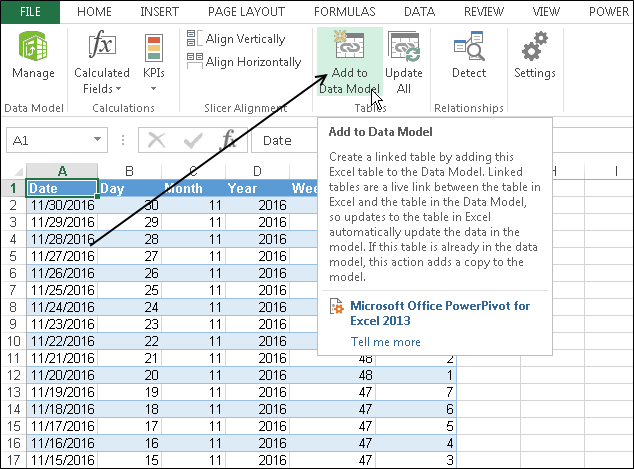The height and width of the screenshot is (469, 634).
Task: Switch to the FORMULAS tab
Action: point(344,12)
